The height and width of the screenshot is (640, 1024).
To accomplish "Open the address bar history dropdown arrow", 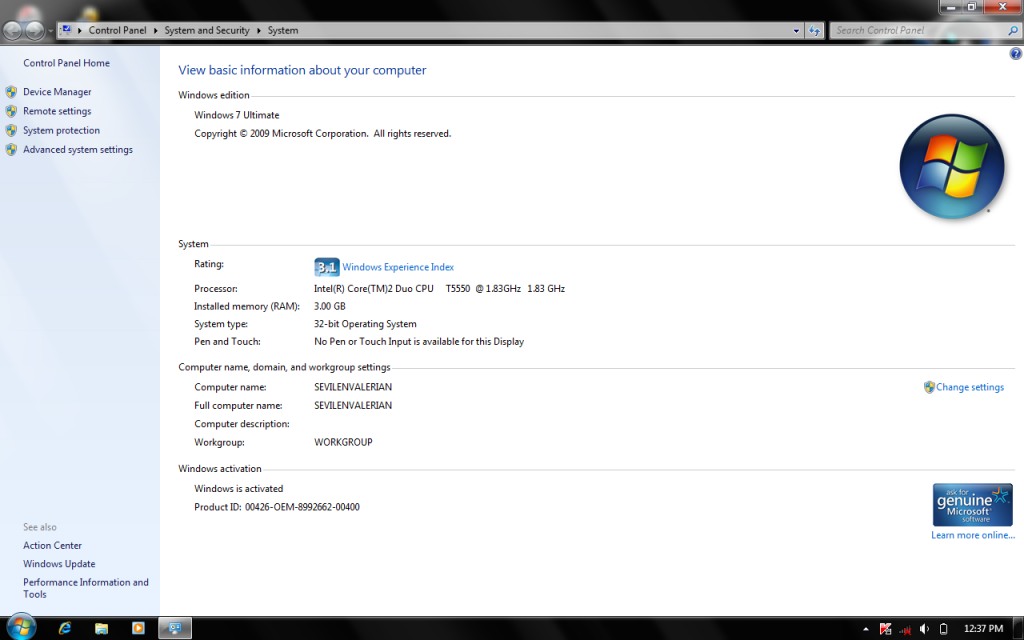I will click(796, 31).
